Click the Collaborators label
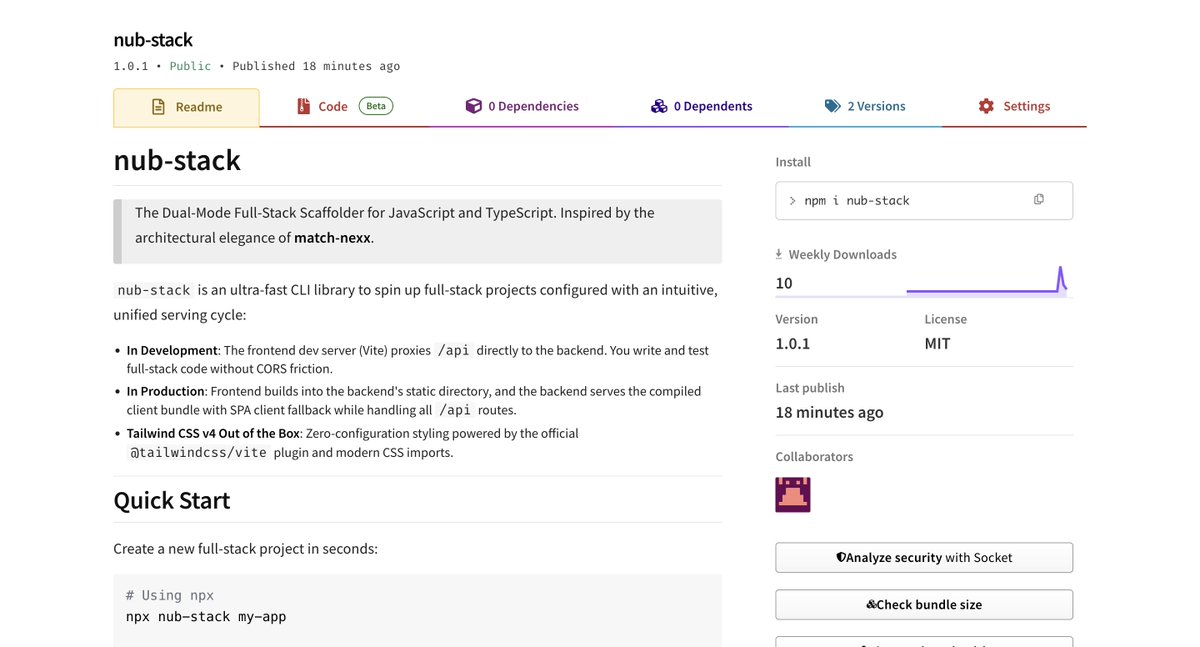 coord(814,457)
